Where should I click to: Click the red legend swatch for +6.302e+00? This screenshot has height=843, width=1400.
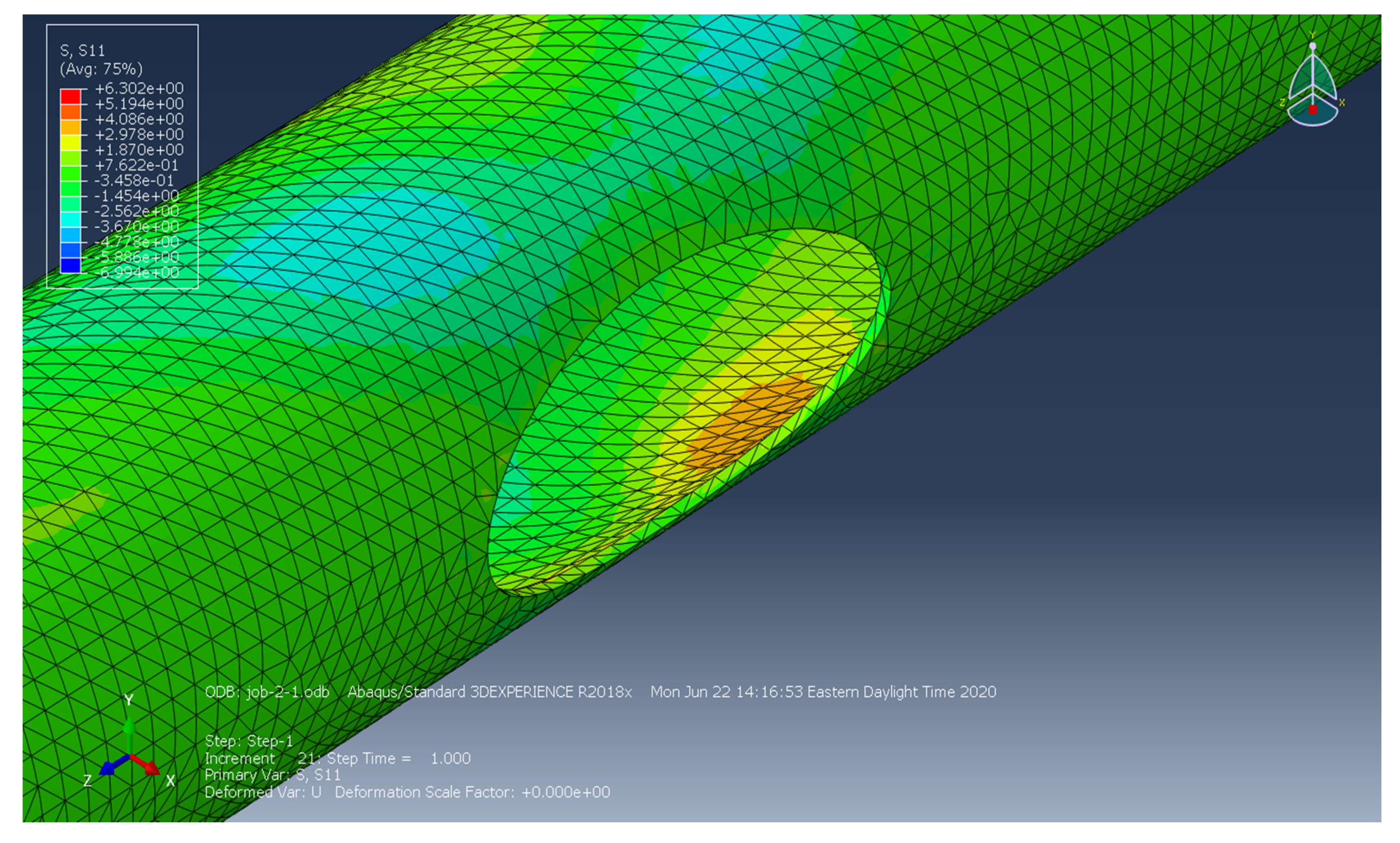coord(71,96)
